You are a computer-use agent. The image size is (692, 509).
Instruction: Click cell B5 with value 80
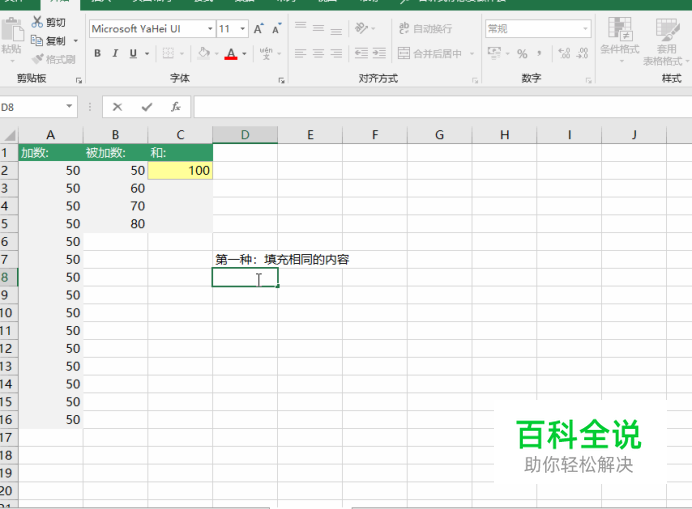click(x=115, y=224)
